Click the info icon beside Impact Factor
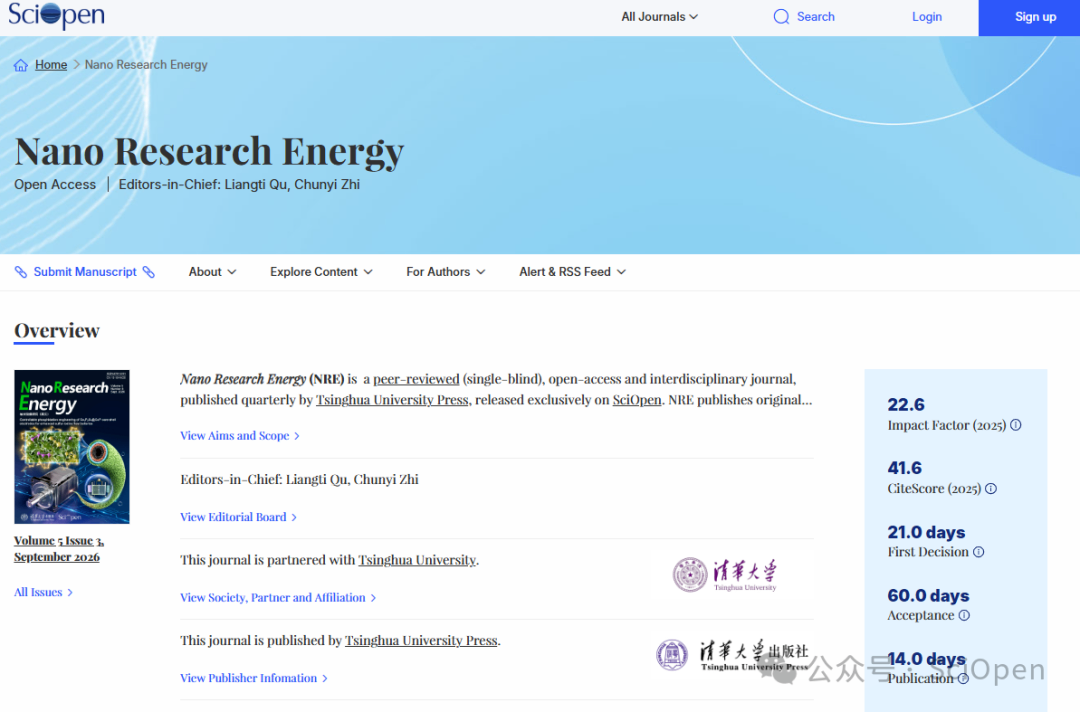 pos(1015,425)
